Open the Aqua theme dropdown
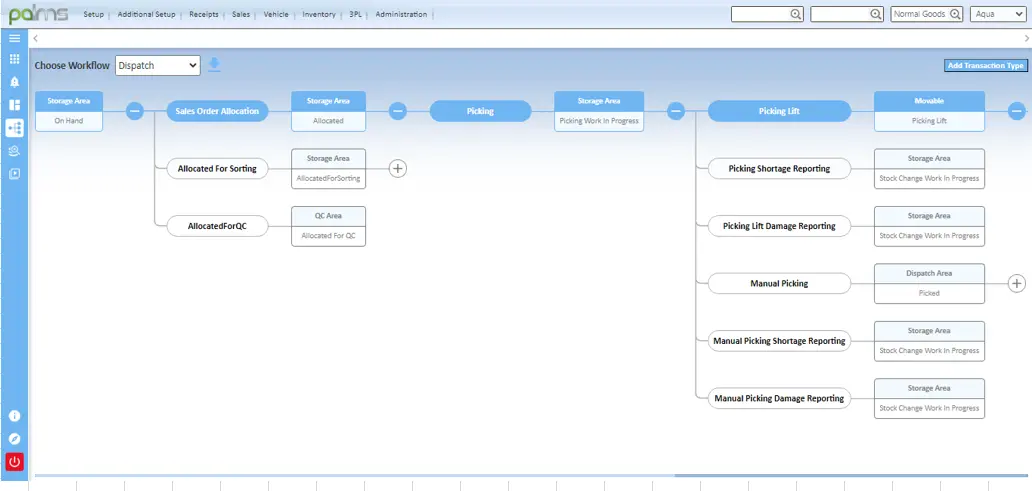Screen dimensions: 1032x491 [x=997, y=14]
